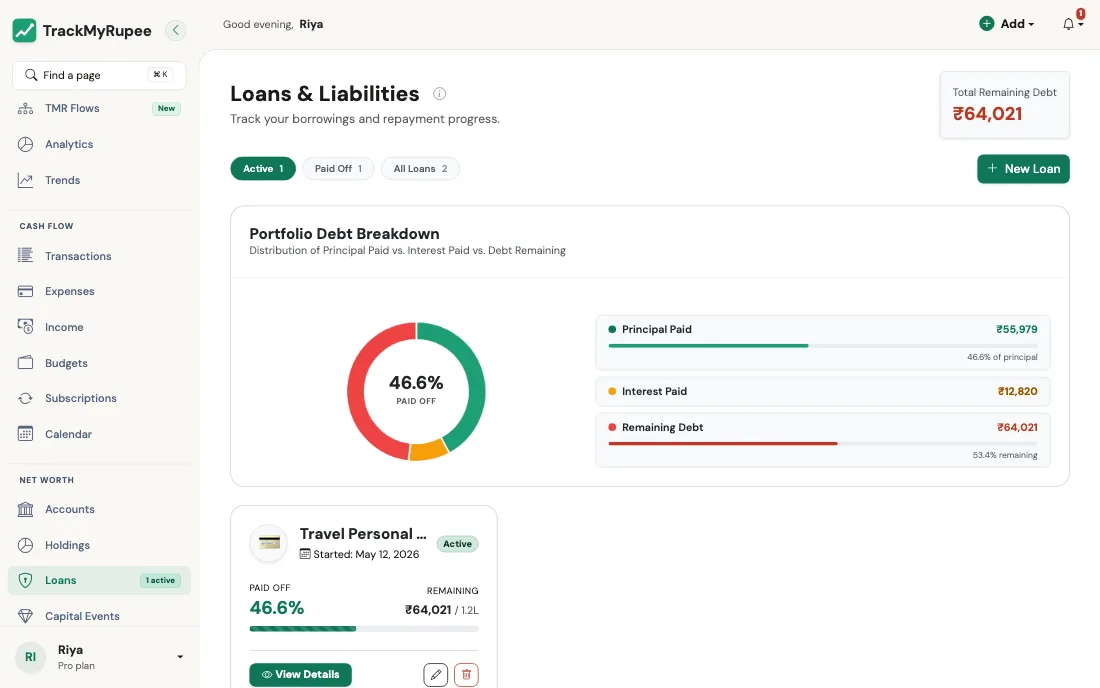Viewport: 1100px width, 688px height.
Task: Click the '1 active' badge on Loans
Action: point(161,581)
